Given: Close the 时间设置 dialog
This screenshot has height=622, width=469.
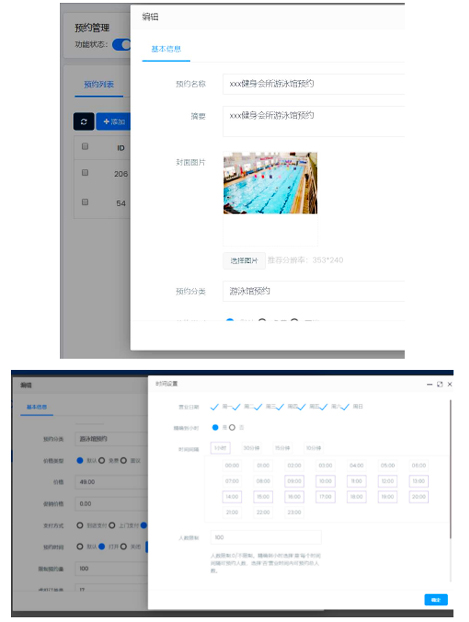Looking at the screenshot, I should coord(450,384).
